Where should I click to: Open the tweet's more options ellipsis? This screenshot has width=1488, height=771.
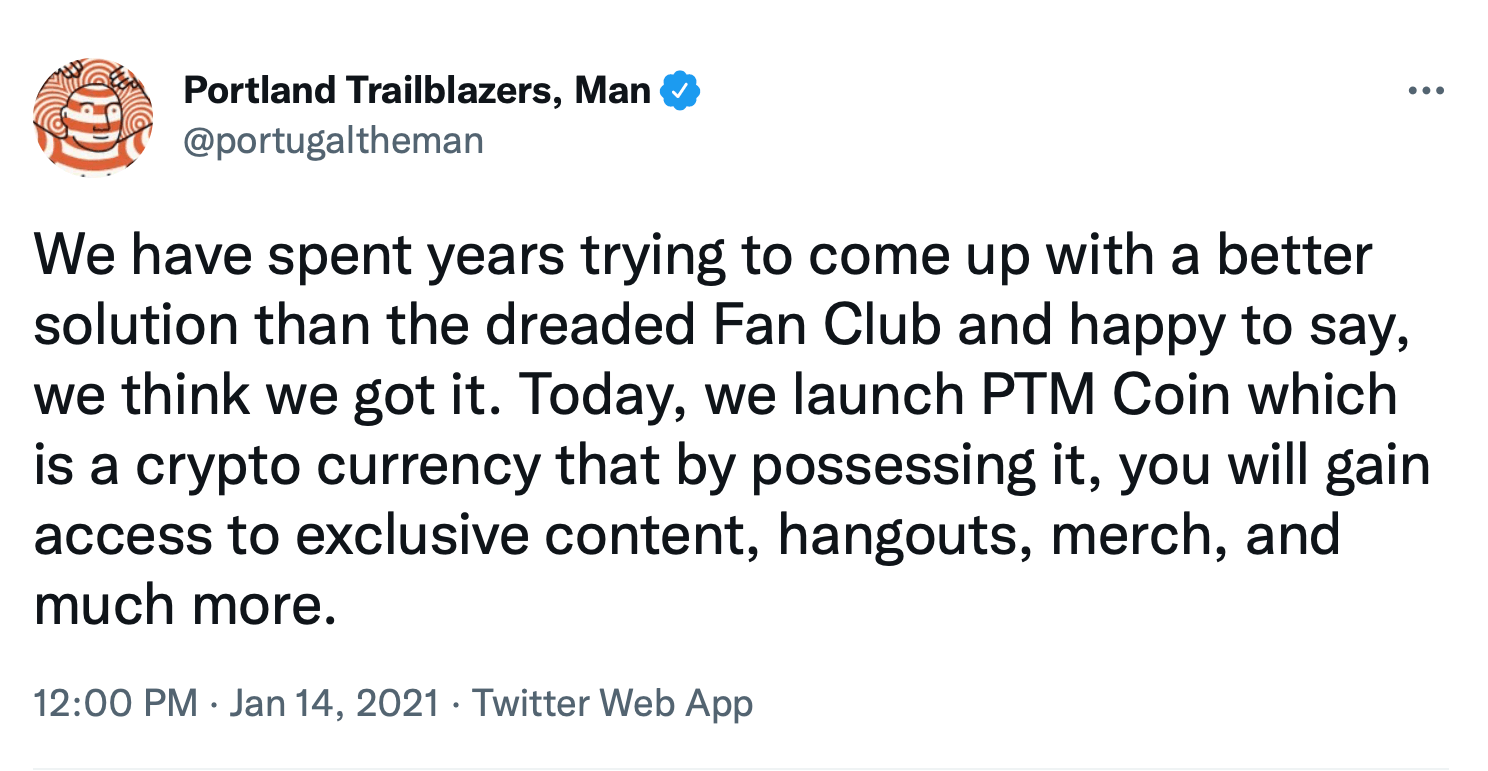tap(1426, 91)
